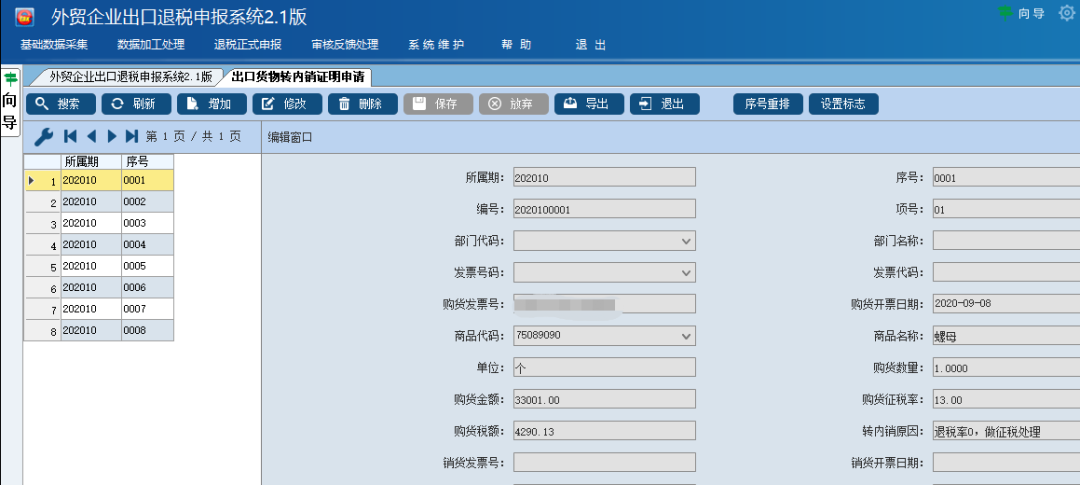Viewport: 1080px width, 485px height.
Task: Add a new record with 增加
Action: 211,104
